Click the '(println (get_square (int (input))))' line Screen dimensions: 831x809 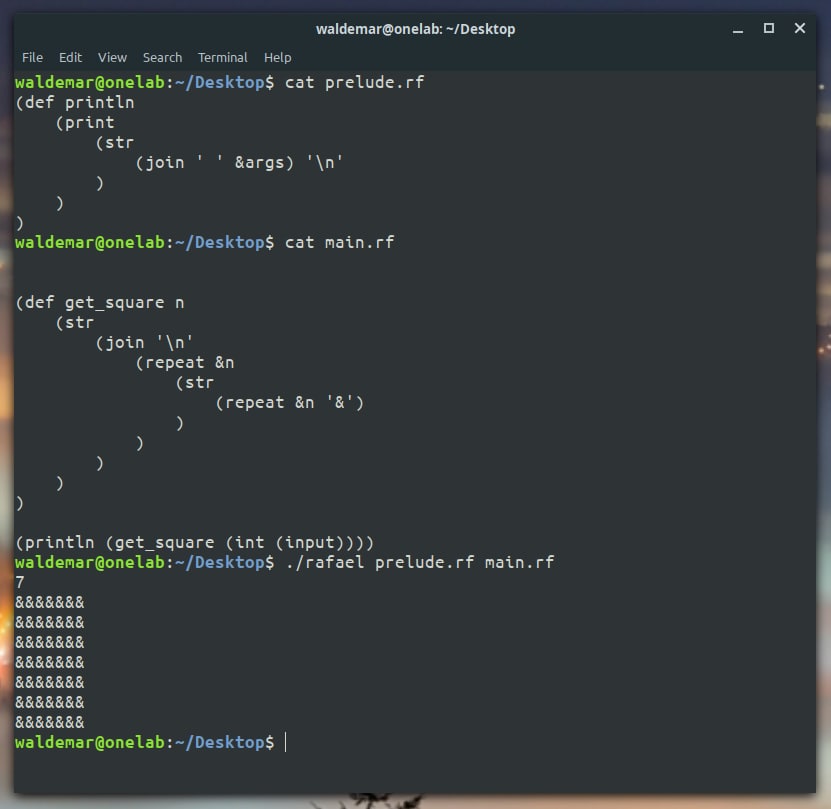click(x=195, y=543)
